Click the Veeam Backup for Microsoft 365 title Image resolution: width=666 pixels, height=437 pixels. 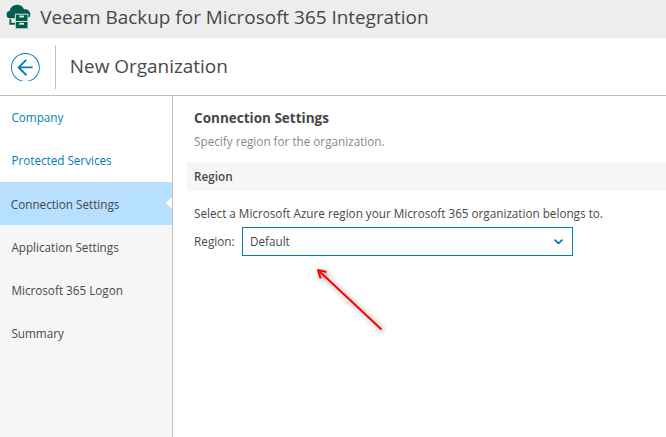234,18
